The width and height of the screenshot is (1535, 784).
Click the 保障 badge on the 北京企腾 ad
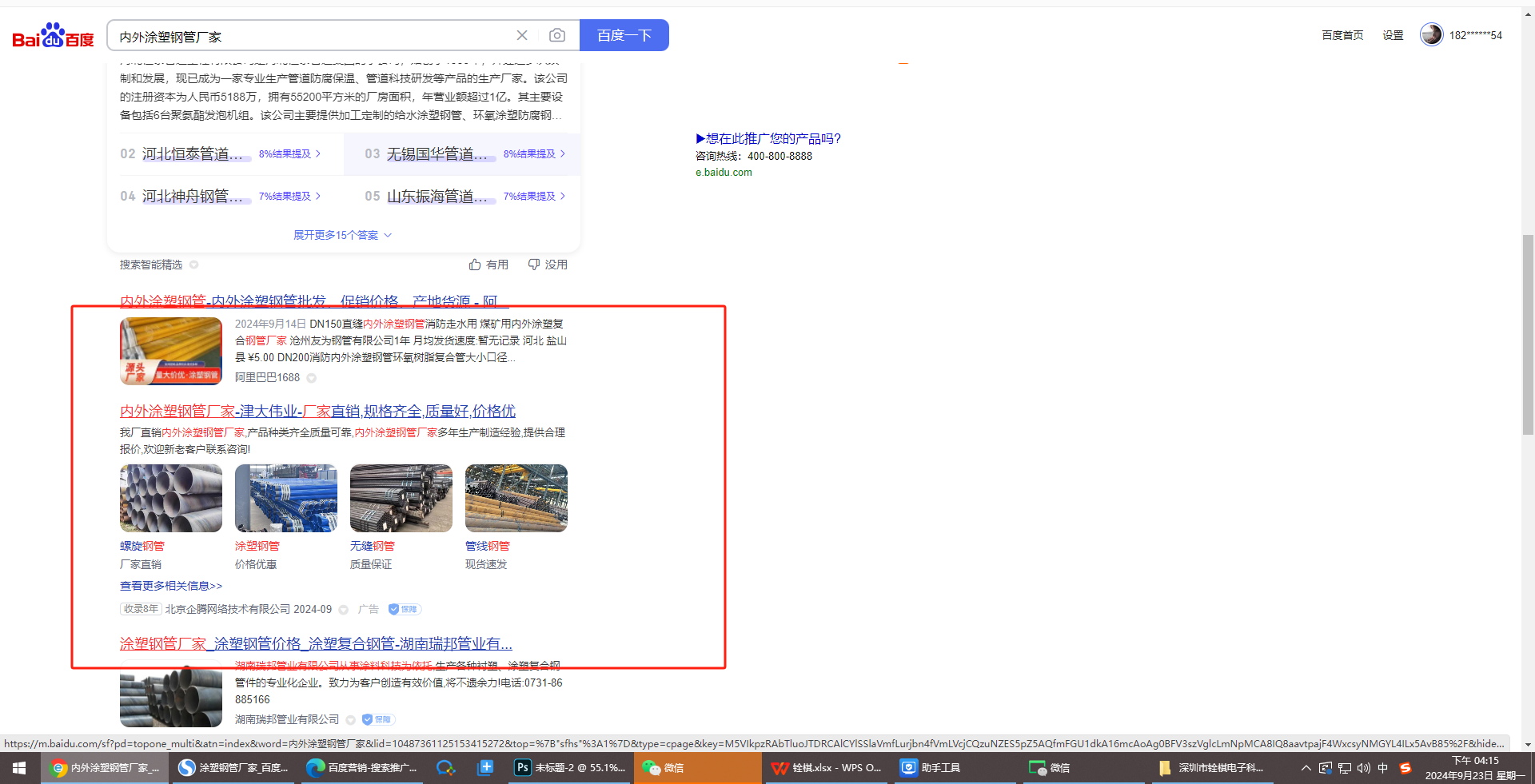(x=405, y=609)
